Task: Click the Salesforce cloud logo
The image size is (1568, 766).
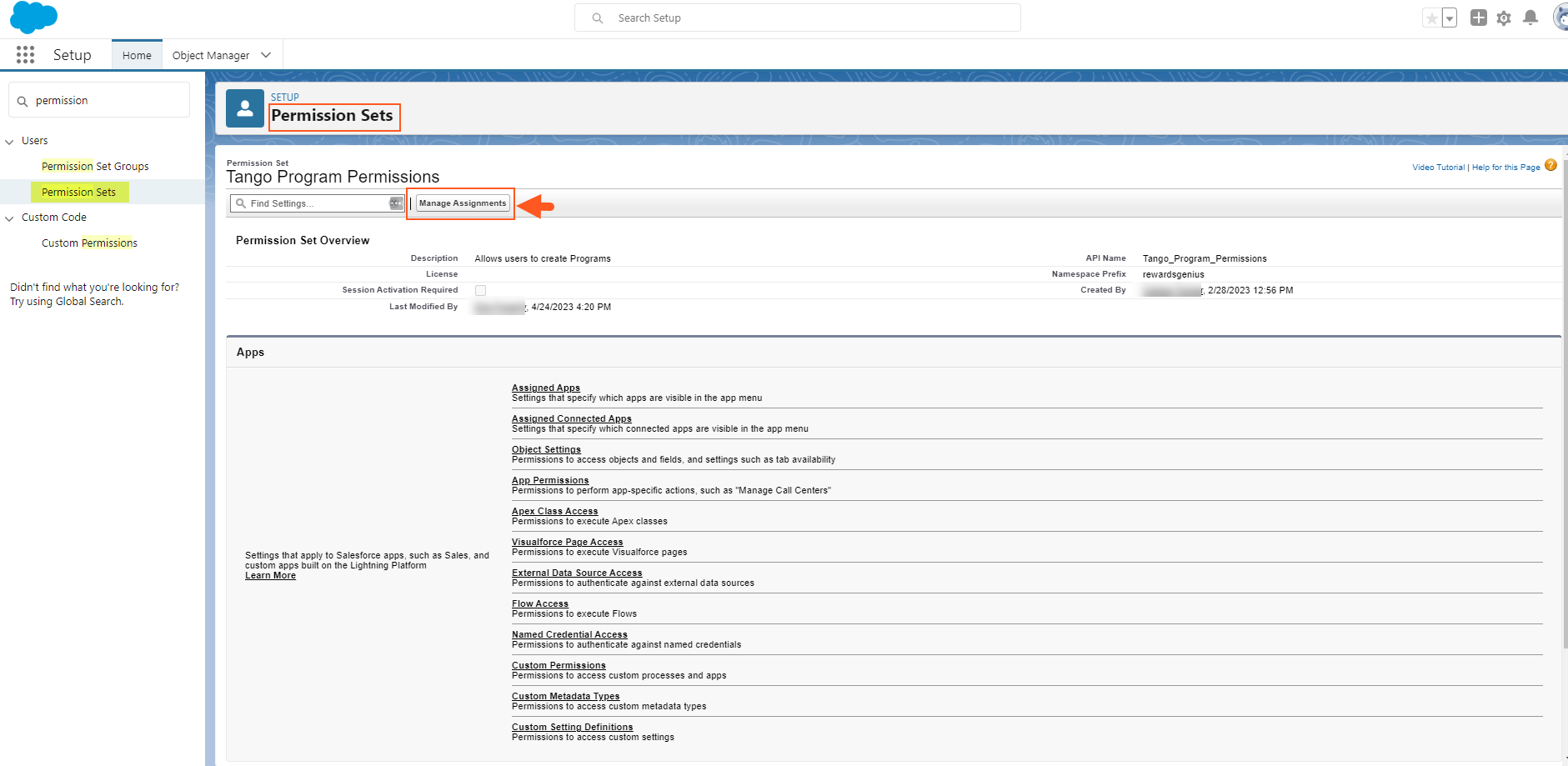Action: (x=33, y=18)
